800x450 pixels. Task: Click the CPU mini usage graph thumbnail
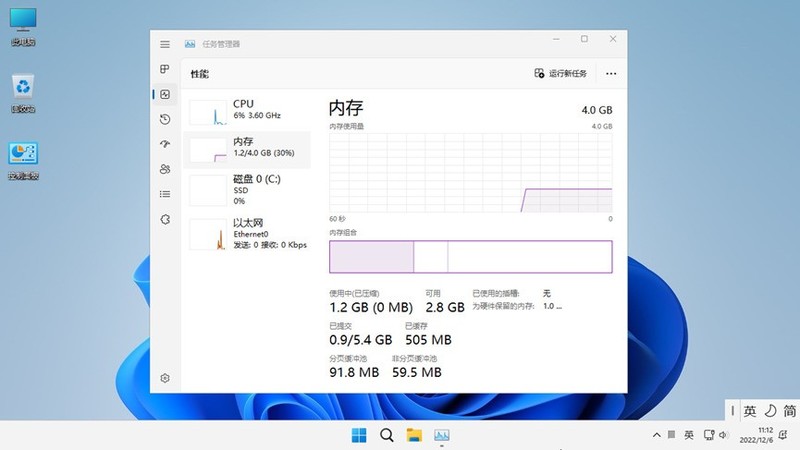pos(208,112)
